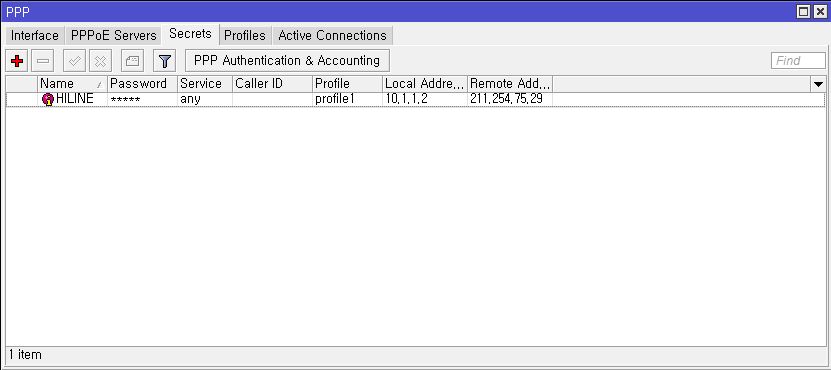Disable the selected secret with the X icon
831x370 pixels.
[100, 61]
